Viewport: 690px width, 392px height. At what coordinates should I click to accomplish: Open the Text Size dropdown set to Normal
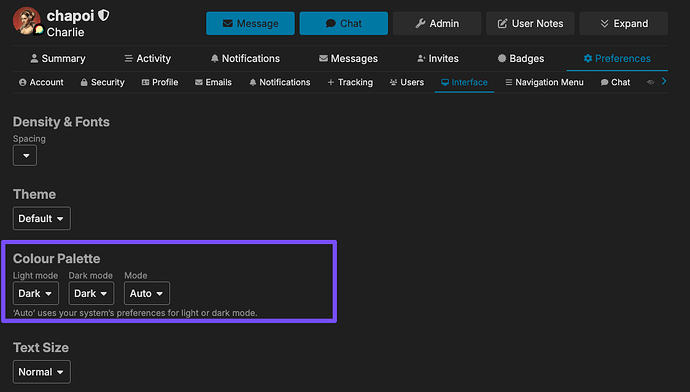[41, 372]
